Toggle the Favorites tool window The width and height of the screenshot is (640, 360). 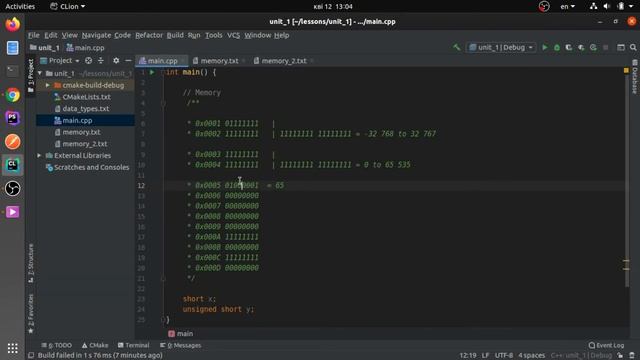coord(31,313)
